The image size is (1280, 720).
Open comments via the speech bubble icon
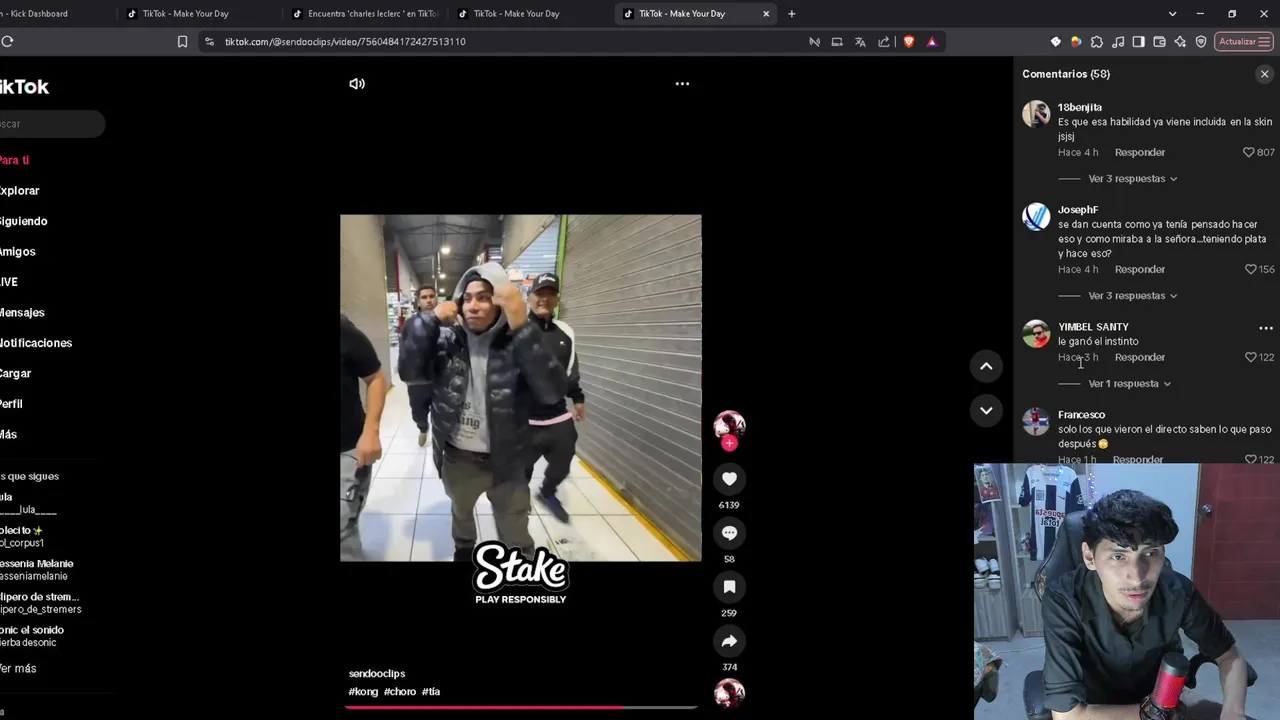point(729,533)
